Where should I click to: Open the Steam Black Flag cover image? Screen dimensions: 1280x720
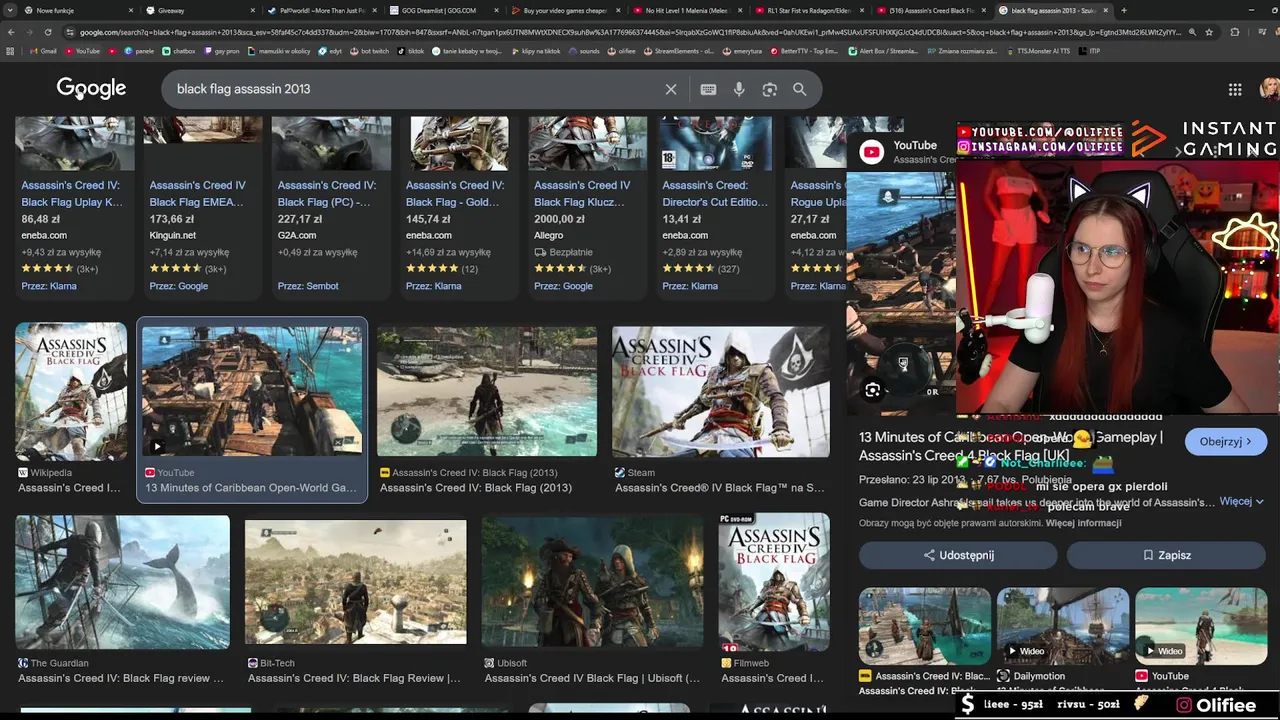tap(721, 391)
